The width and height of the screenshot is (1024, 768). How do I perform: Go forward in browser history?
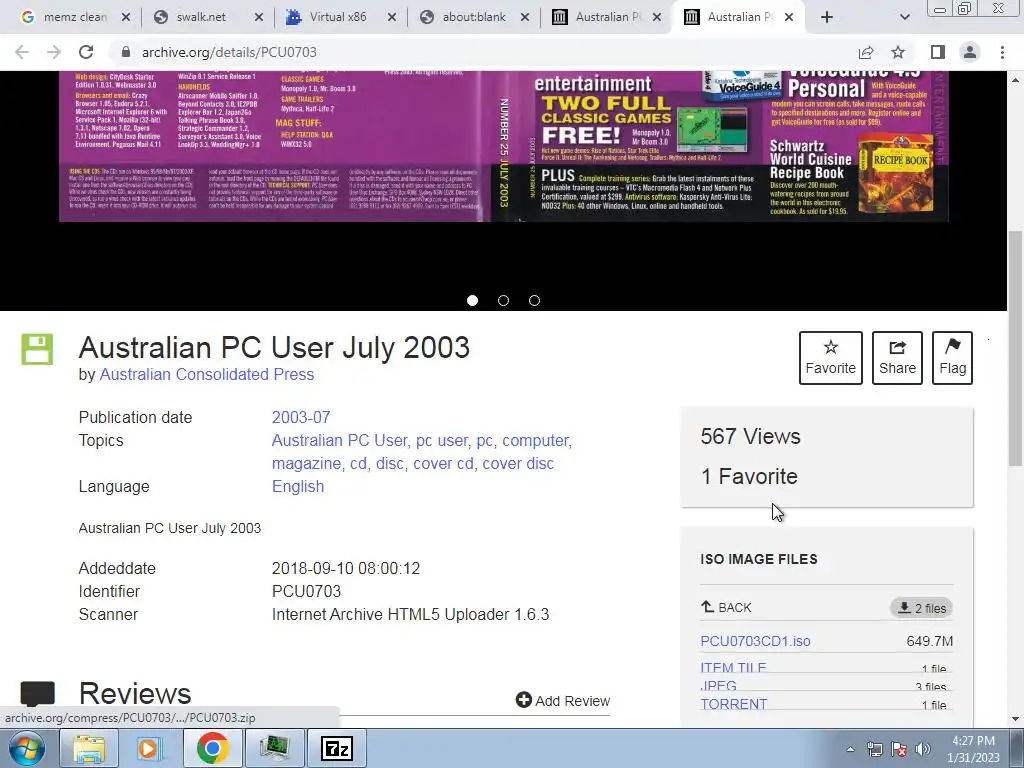pos(54,52)
